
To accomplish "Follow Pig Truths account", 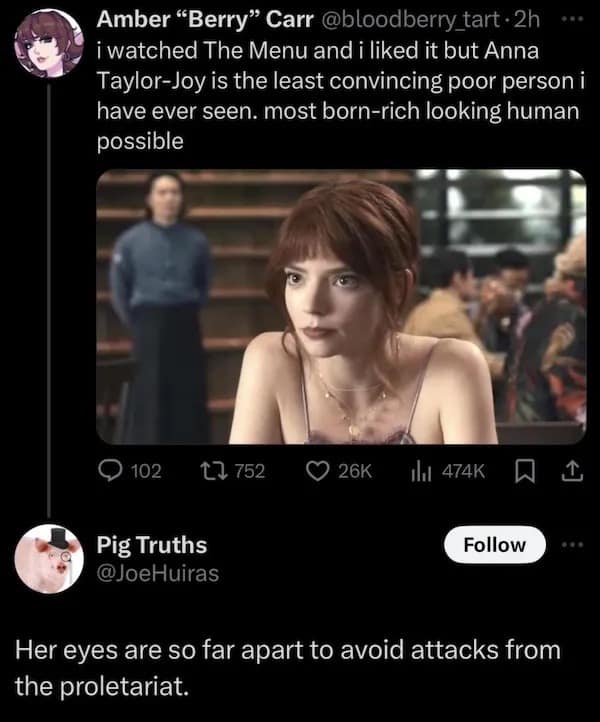I will tap(494, 545).
